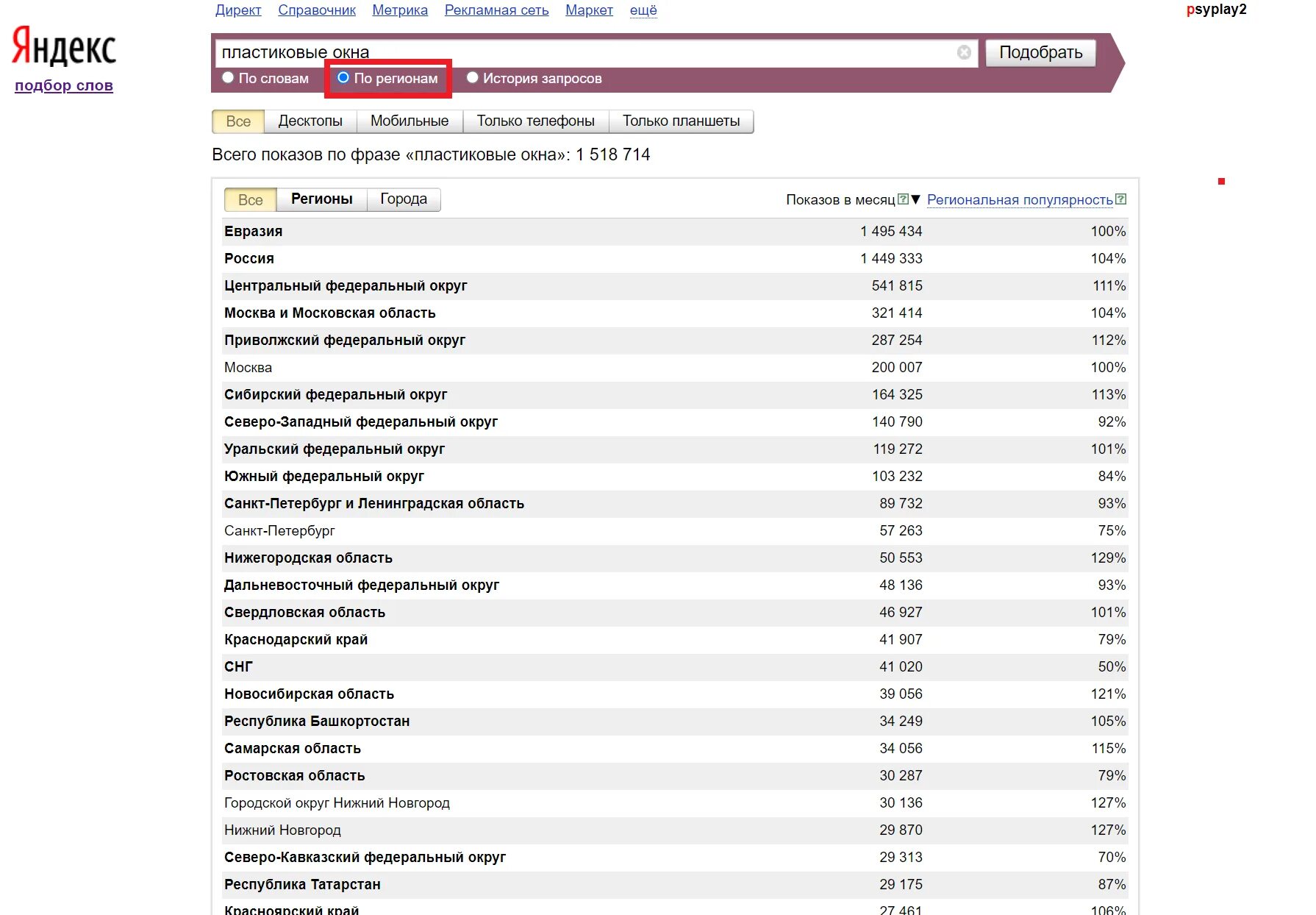Open help icon next to Региональная популярность

1120,199
